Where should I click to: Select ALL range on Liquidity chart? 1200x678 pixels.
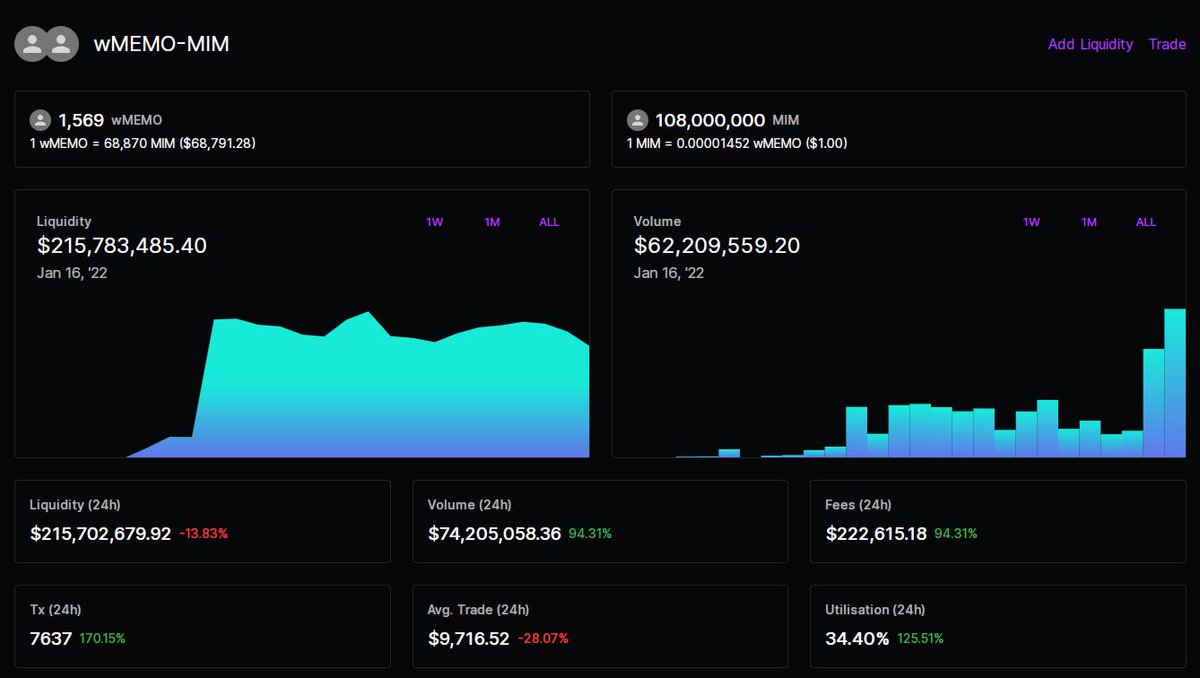[x=549, y=222]
